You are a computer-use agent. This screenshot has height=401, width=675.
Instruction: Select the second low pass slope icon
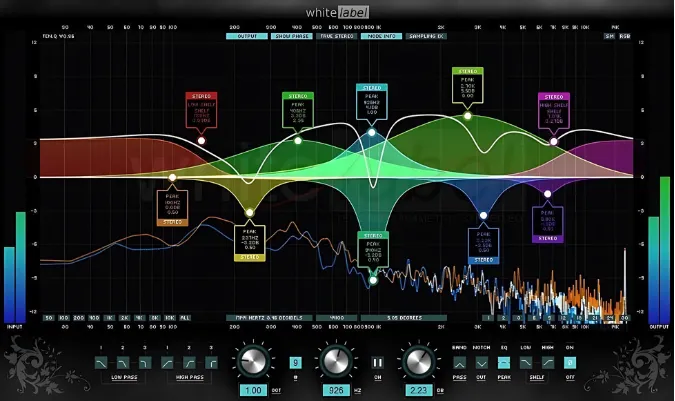point(123,363)
